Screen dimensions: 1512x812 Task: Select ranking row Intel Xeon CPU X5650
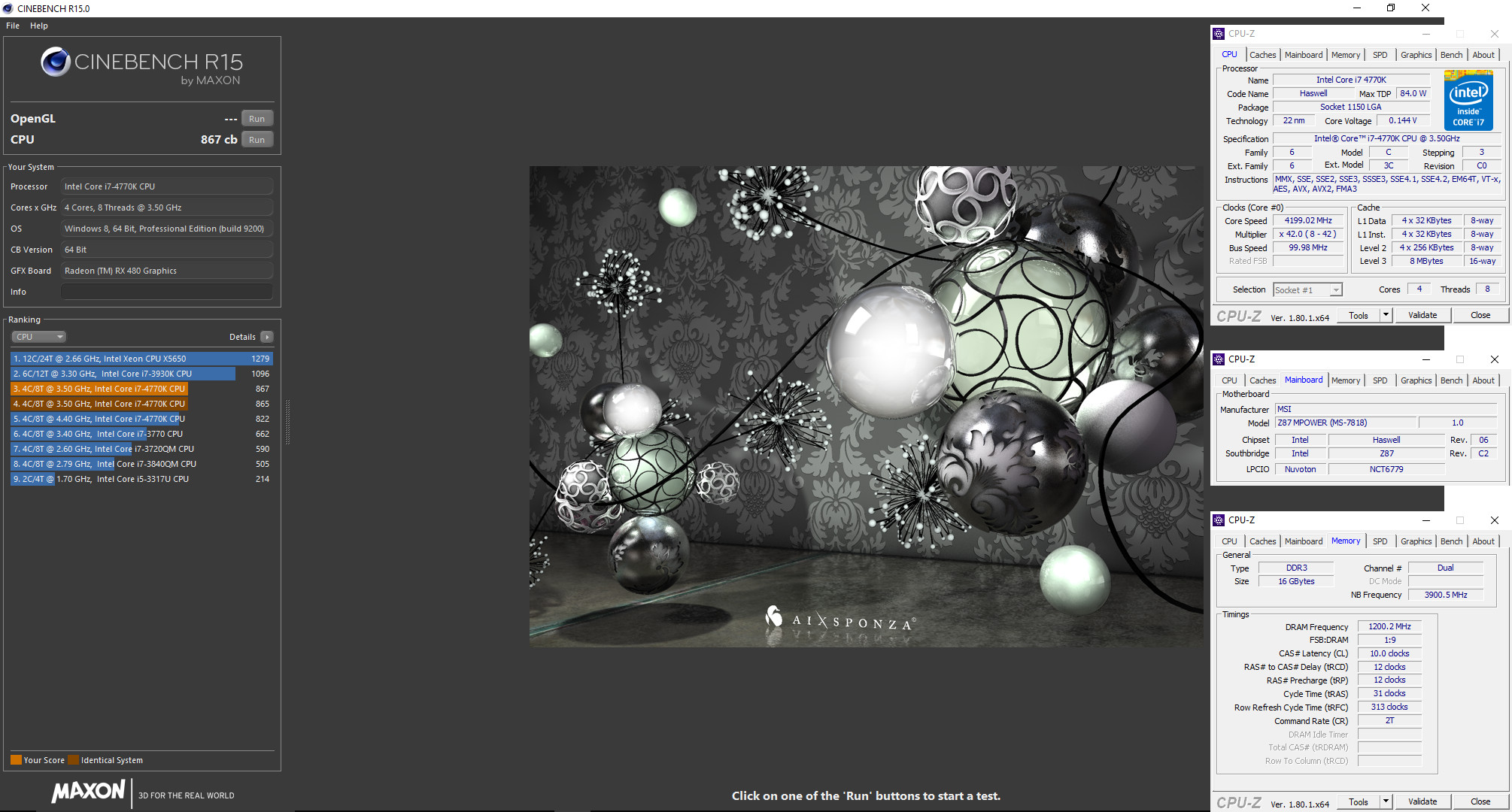141,359
